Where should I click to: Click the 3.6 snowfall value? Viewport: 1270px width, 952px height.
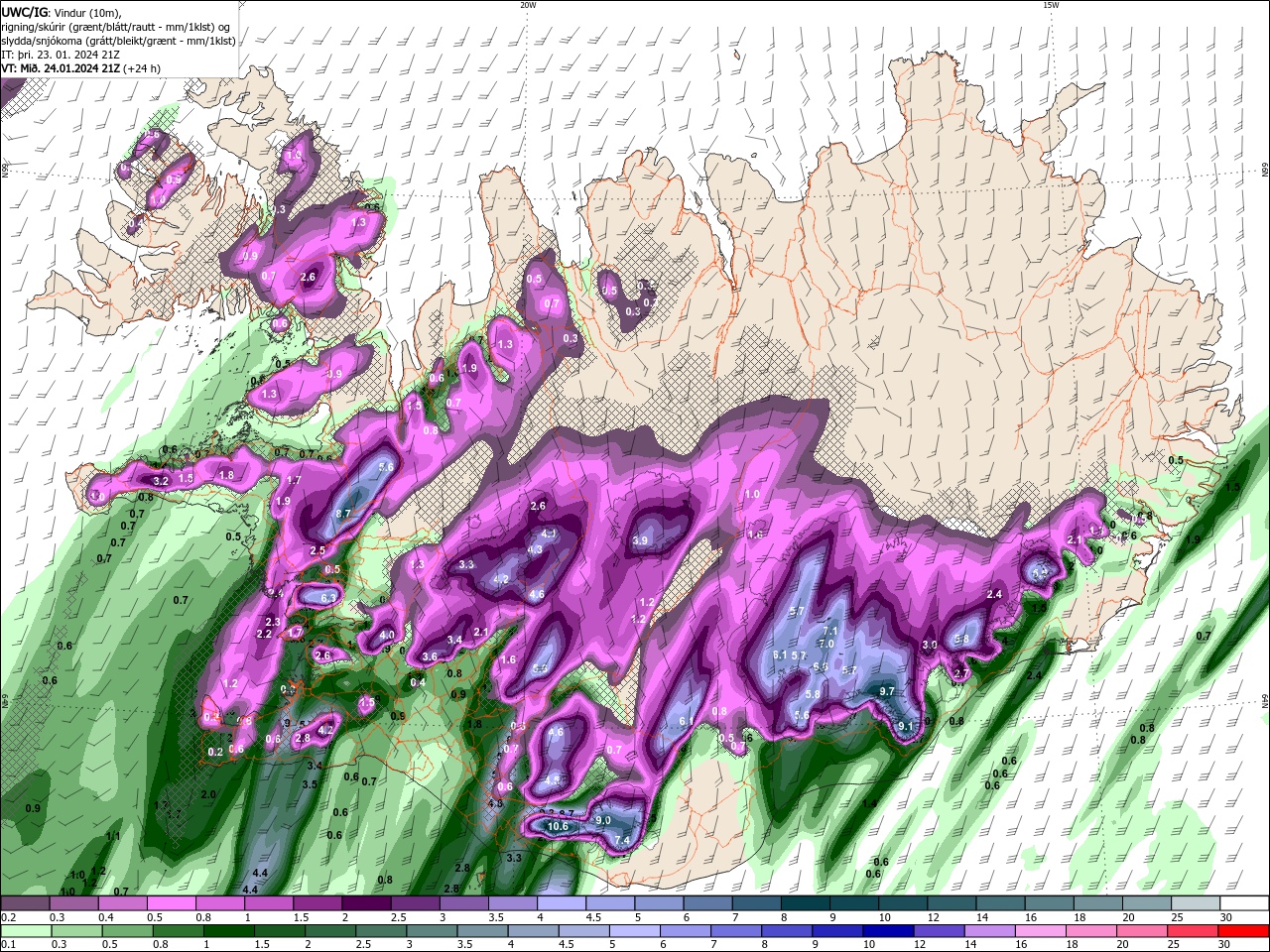(430, 656)
